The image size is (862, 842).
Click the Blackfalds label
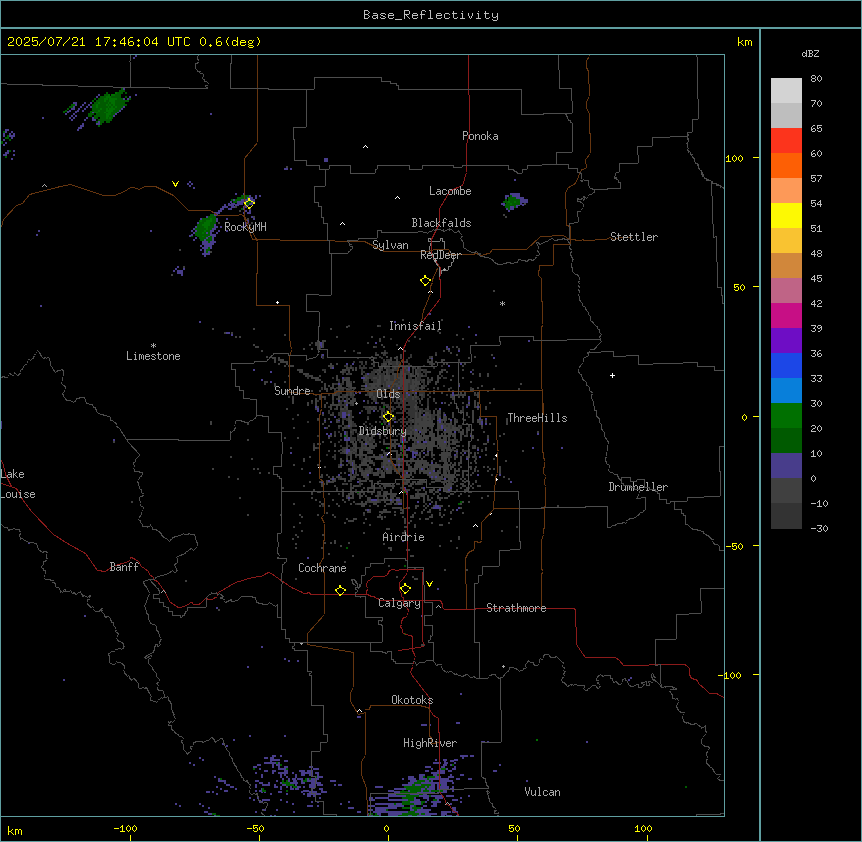[x=441, y=223]
